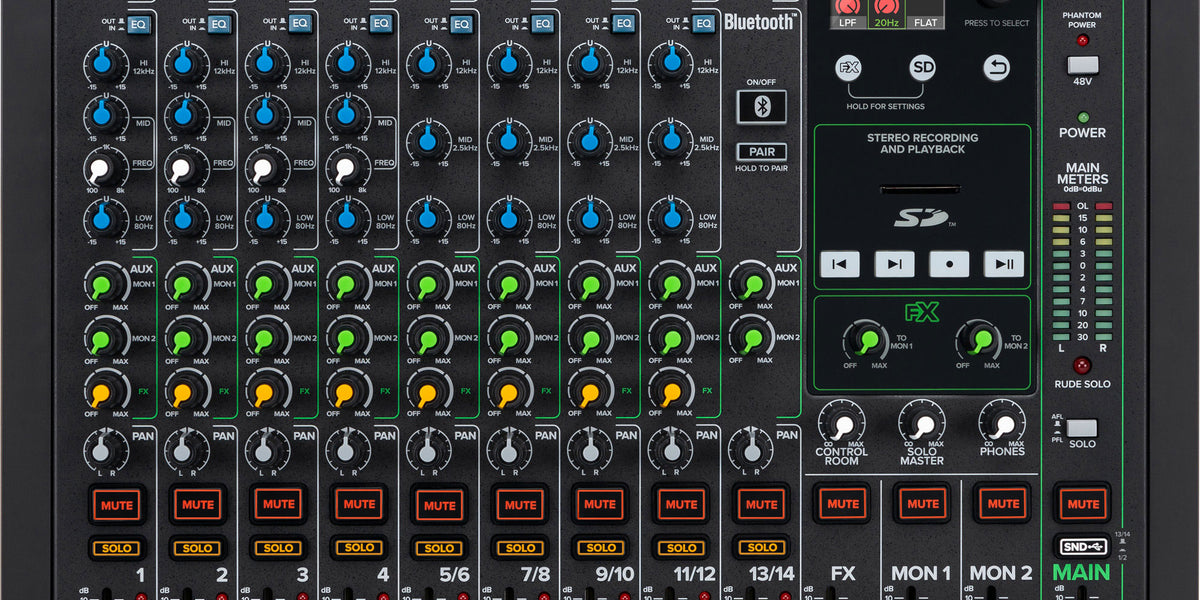
Task: Hit the back/return arrow icon
Action: point(997,66)
